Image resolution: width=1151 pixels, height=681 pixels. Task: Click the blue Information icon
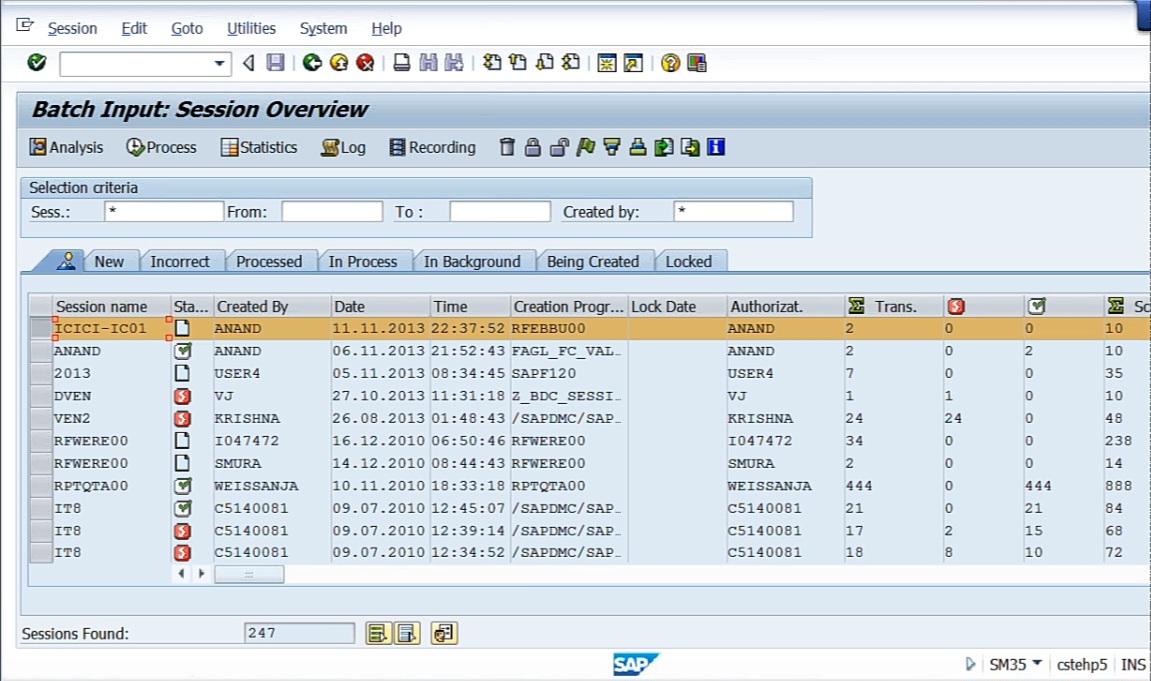click(716, 148)
